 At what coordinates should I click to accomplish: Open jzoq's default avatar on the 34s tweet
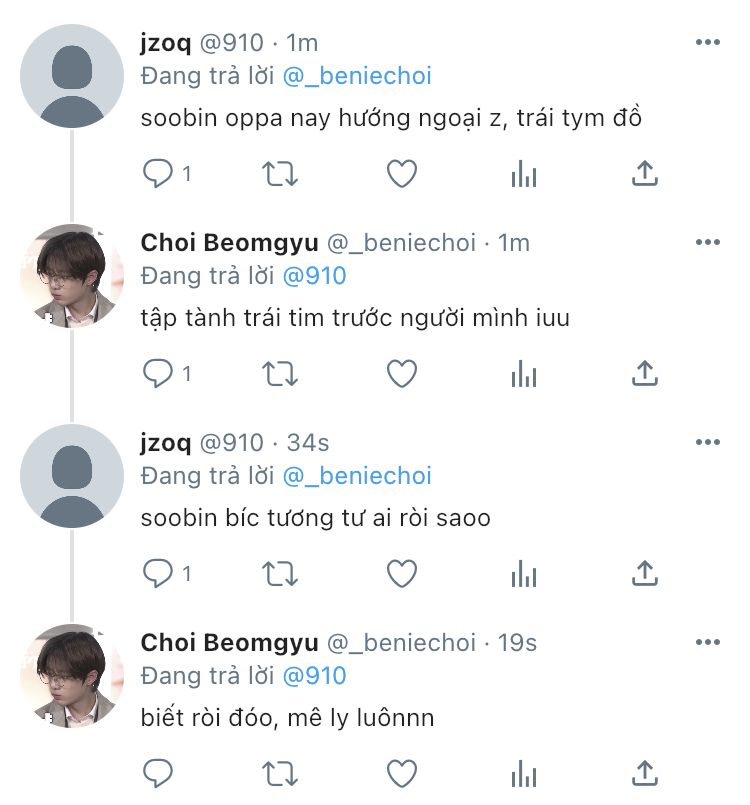(x=72, y=475)
